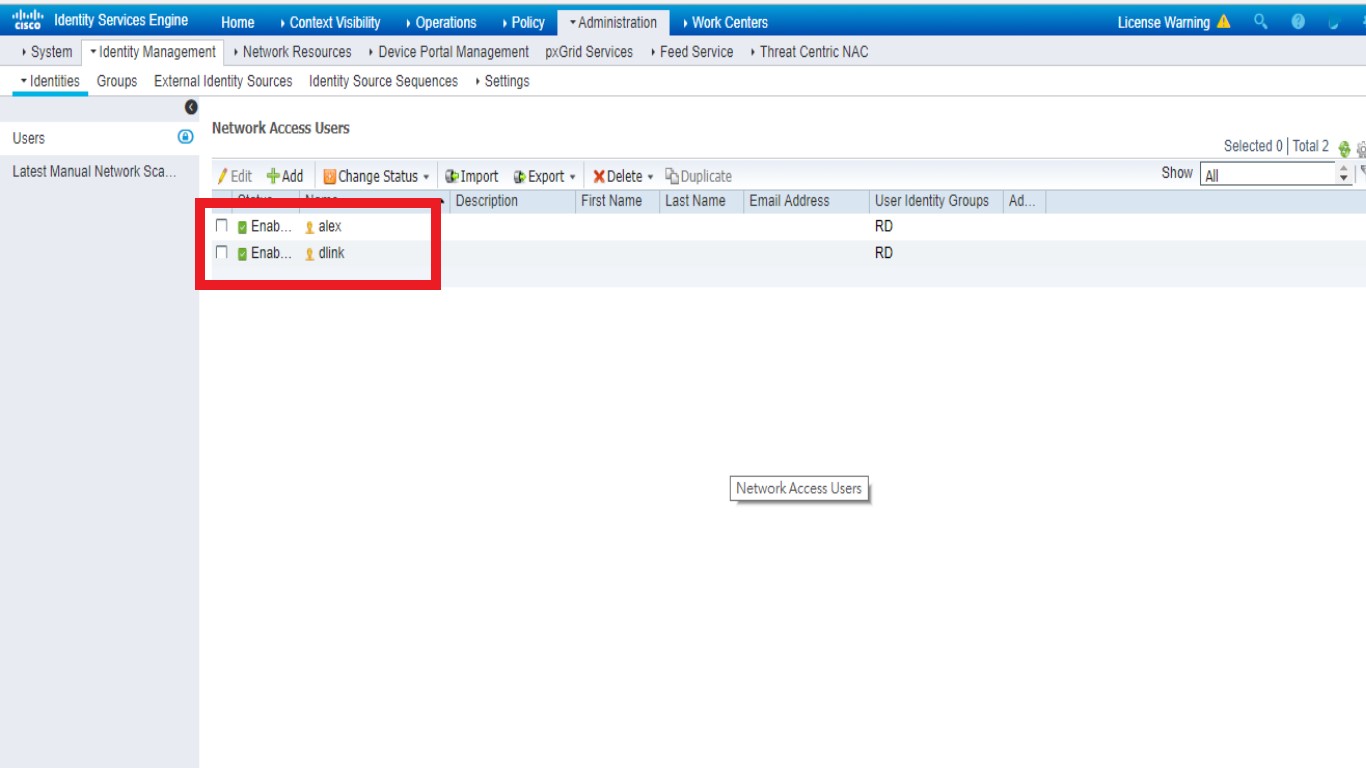
Task: Click RD group cell in dlink row
Action: tap(884, 254)
